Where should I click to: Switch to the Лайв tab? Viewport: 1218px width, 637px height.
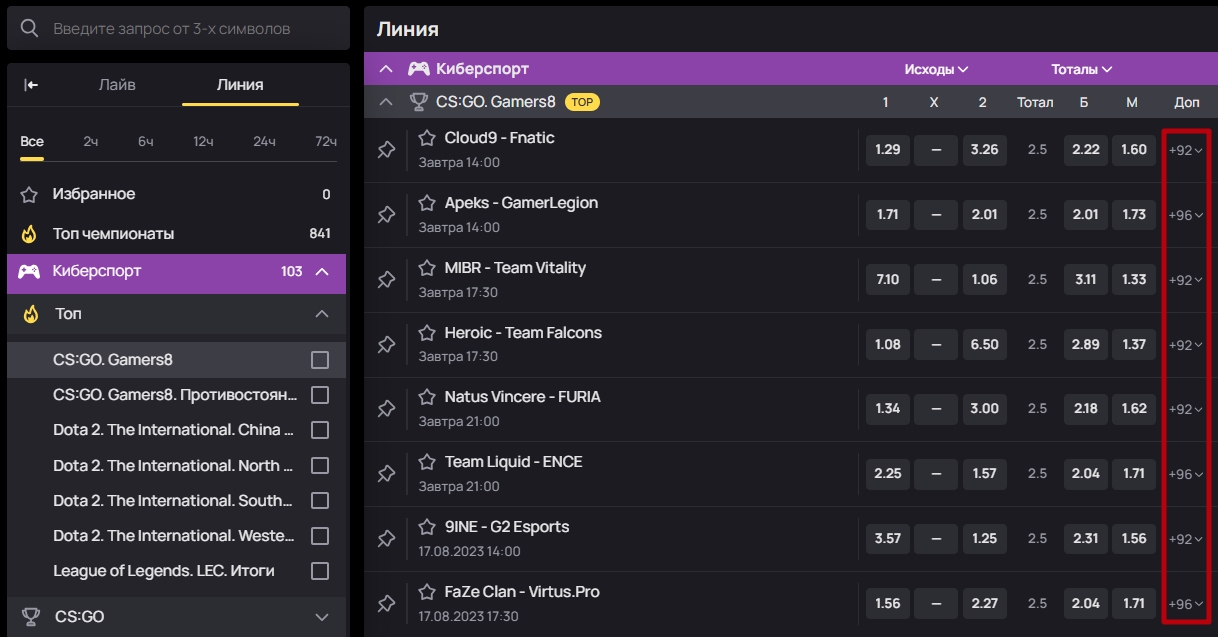click(117, 85)
